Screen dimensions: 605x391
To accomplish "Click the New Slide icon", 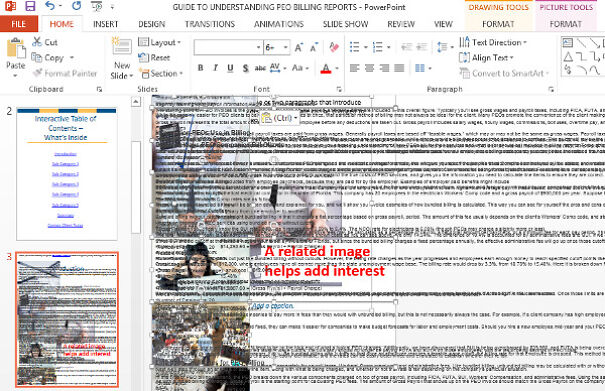I will [122, 47].
